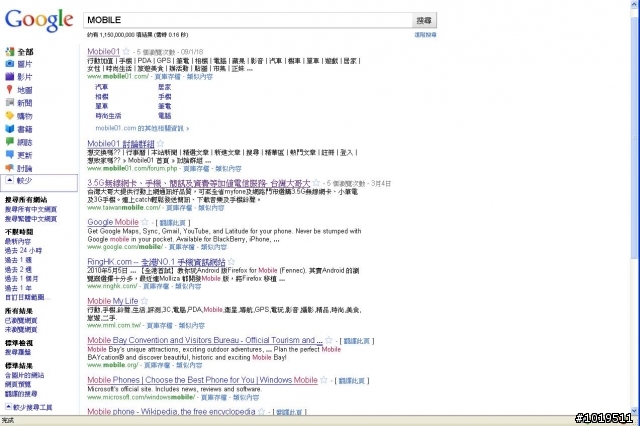Select the All results icon in sidebar
The width and height of the screenshot is (640, 426).
[9, 52]
